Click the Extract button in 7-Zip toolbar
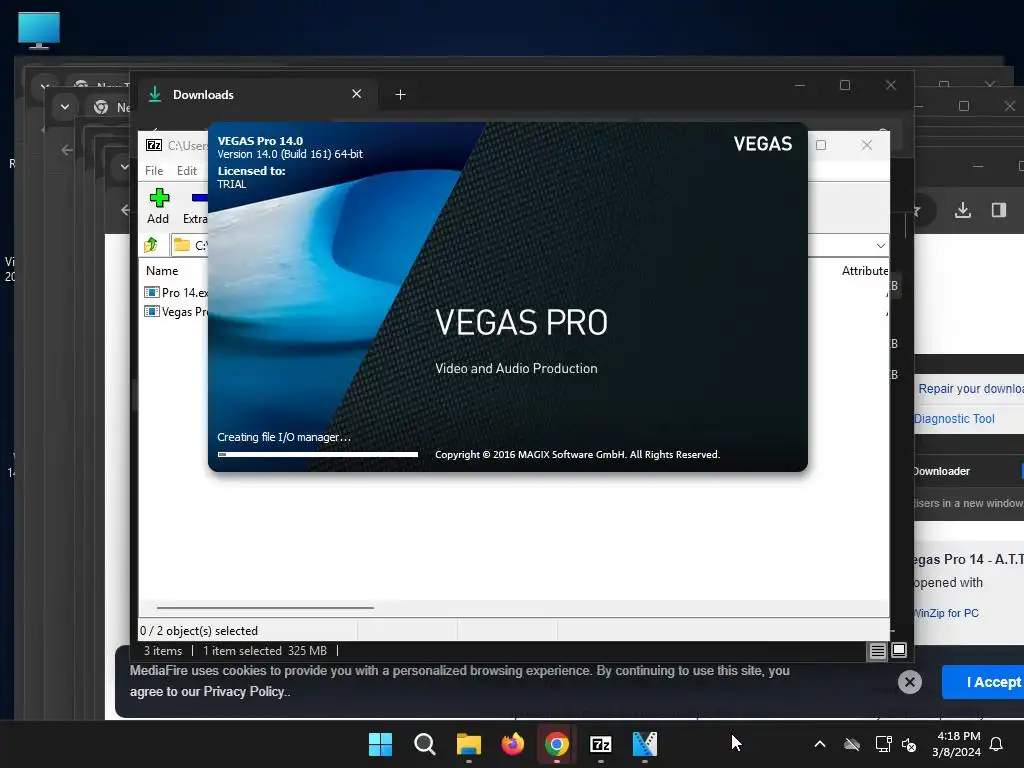Image resolution: width=1024 pixels, height=768 pixels. (x=195, y=206)
